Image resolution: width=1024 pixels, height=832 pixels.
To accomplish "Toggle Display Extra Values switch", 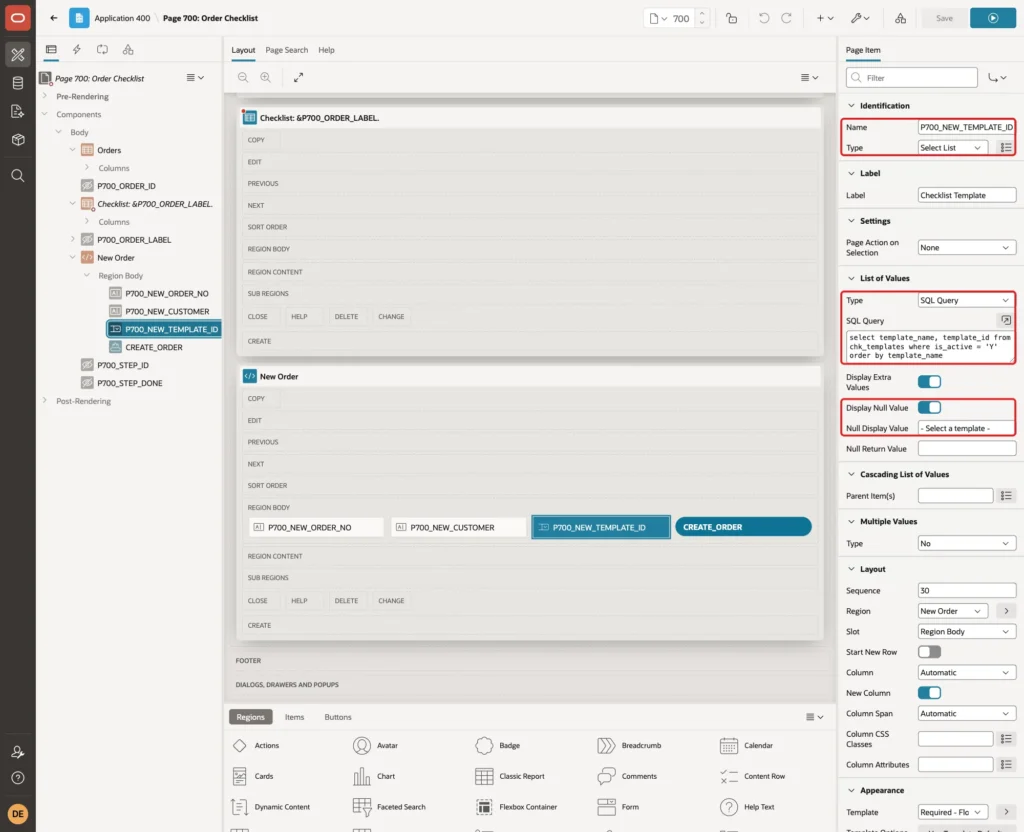I will coord(929,381).
